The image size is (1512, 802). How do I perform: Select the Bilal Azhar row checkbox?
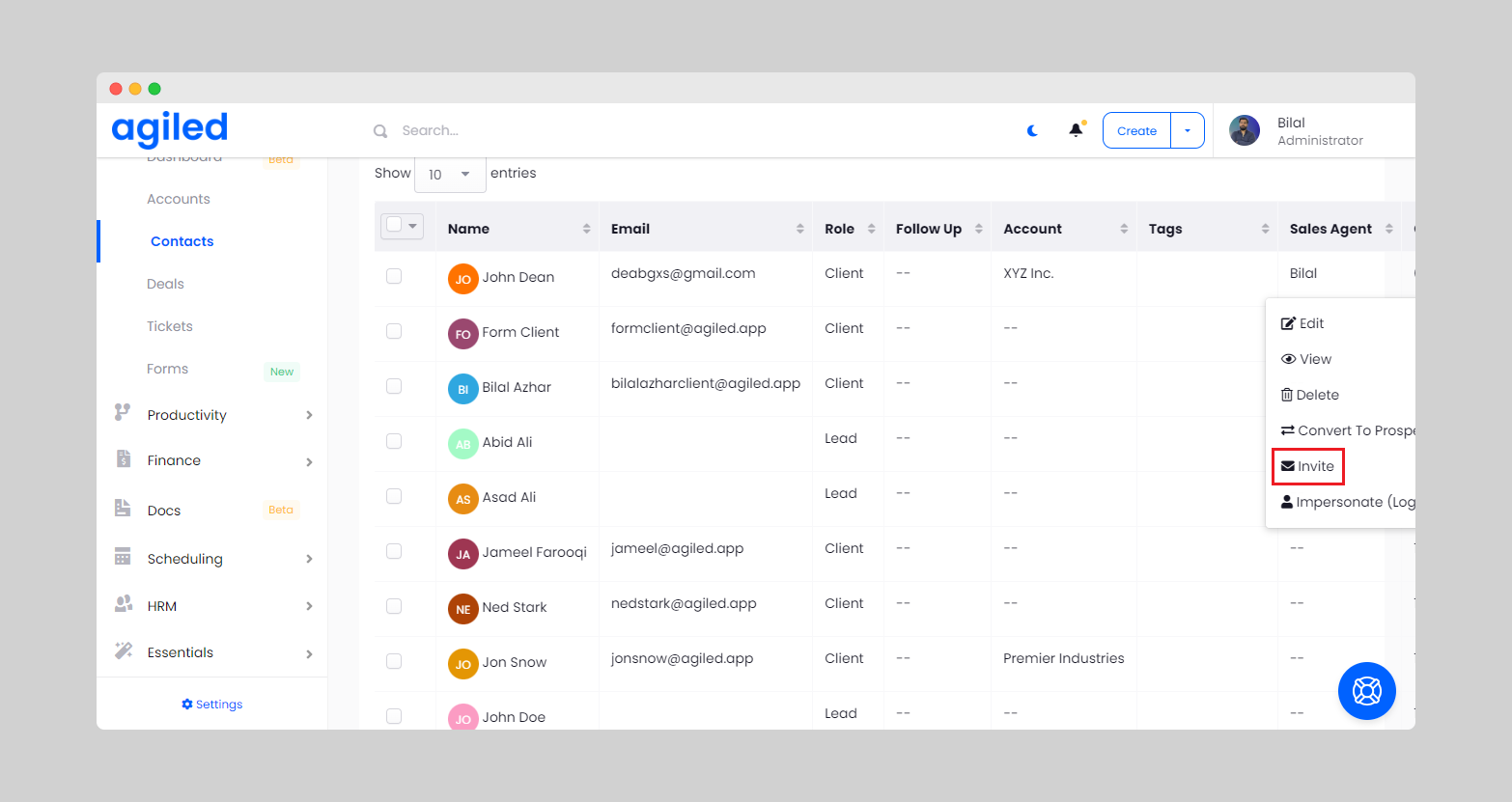[394, 386]
